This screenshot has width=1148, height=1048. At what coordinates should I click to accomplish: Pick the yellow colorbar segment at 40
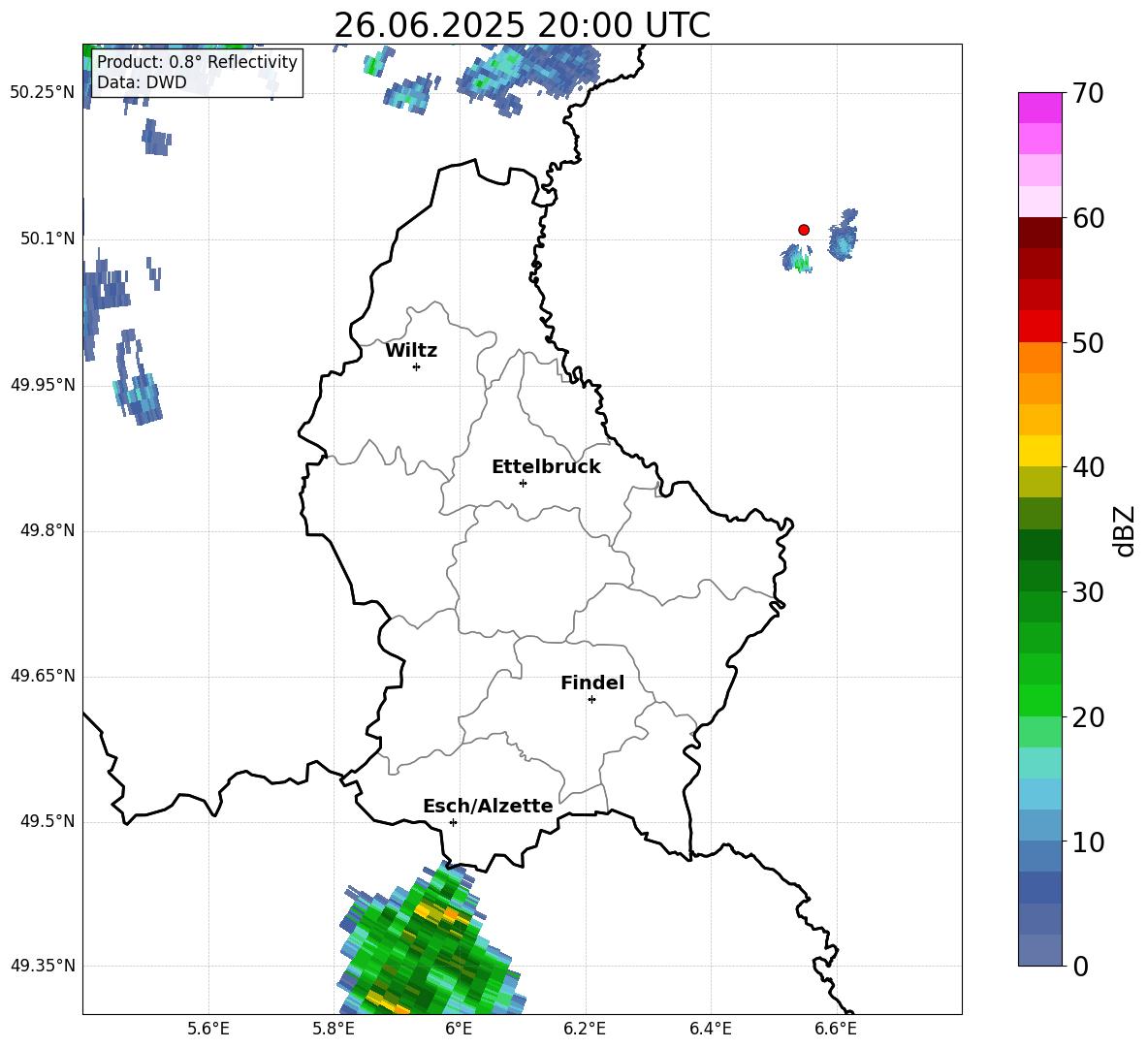click(x=1039, y=451)
